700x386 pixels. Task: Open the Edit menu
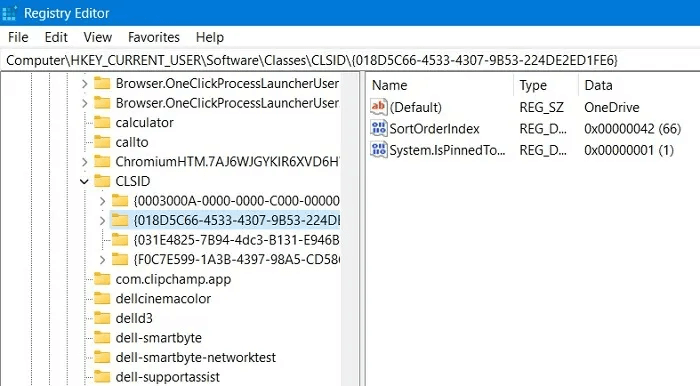(x=56, y=37)
